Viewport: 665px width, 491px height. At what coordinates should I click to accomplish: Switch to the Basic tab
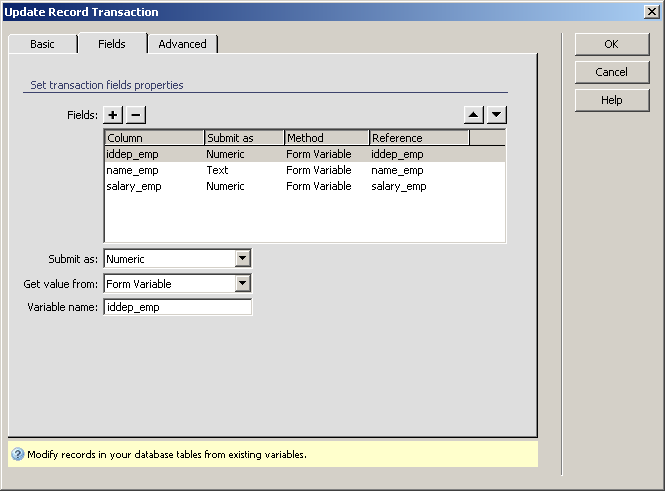point(42,44)
